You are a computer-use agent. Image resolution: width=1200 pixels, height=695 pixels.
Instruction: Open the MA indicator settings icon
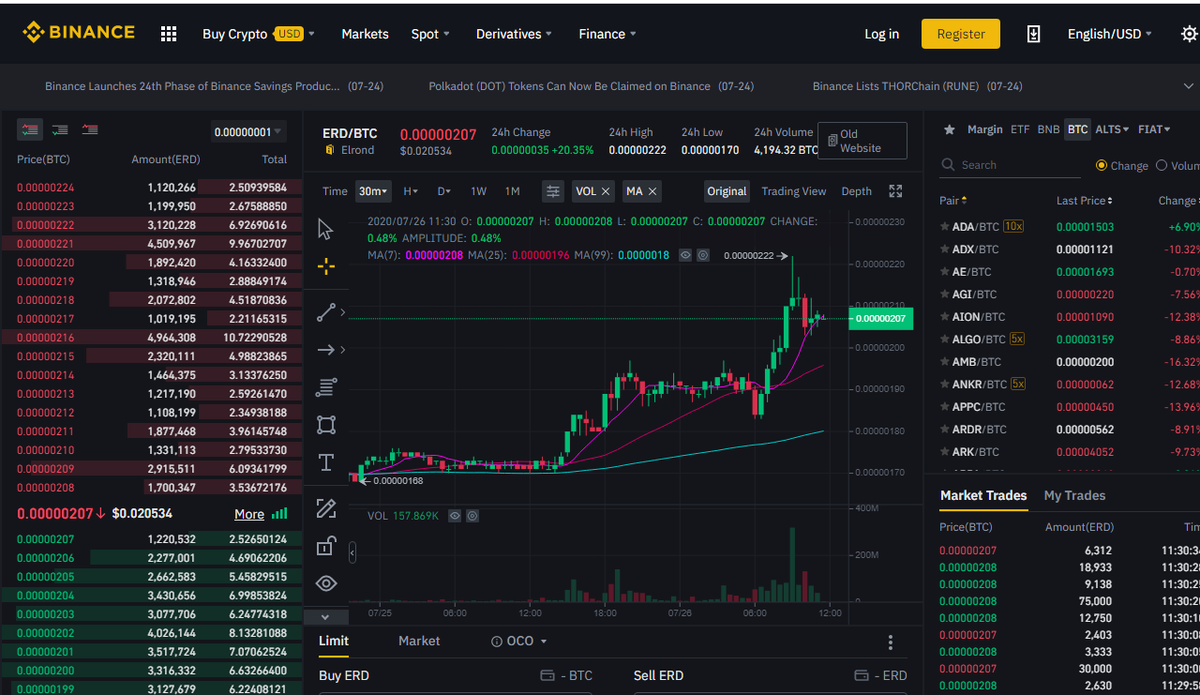coord(703,256)
